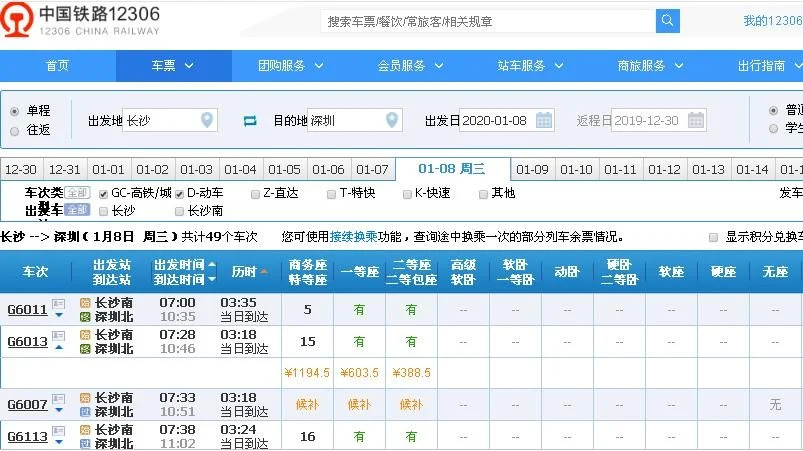Select the 普通 ticket radio button
The image size is (803, 451).
773,110
